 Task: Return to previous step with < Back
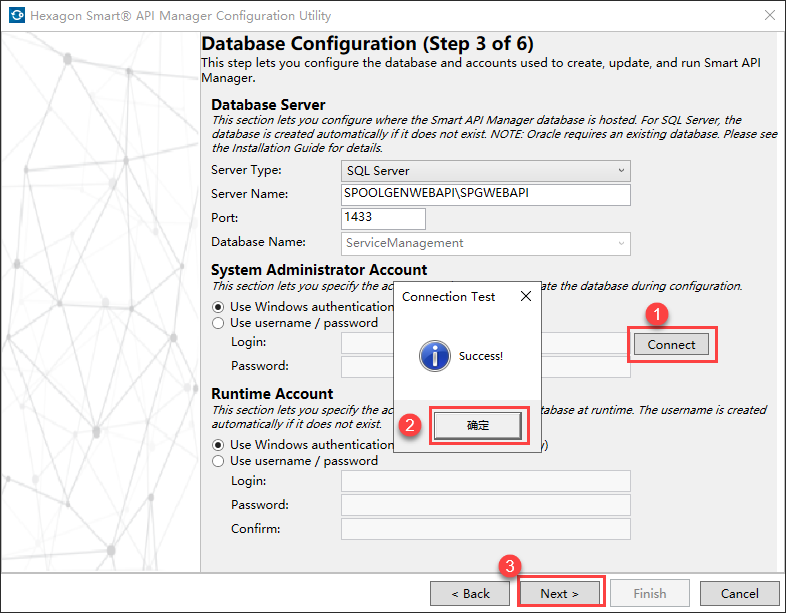pos(469,593)
